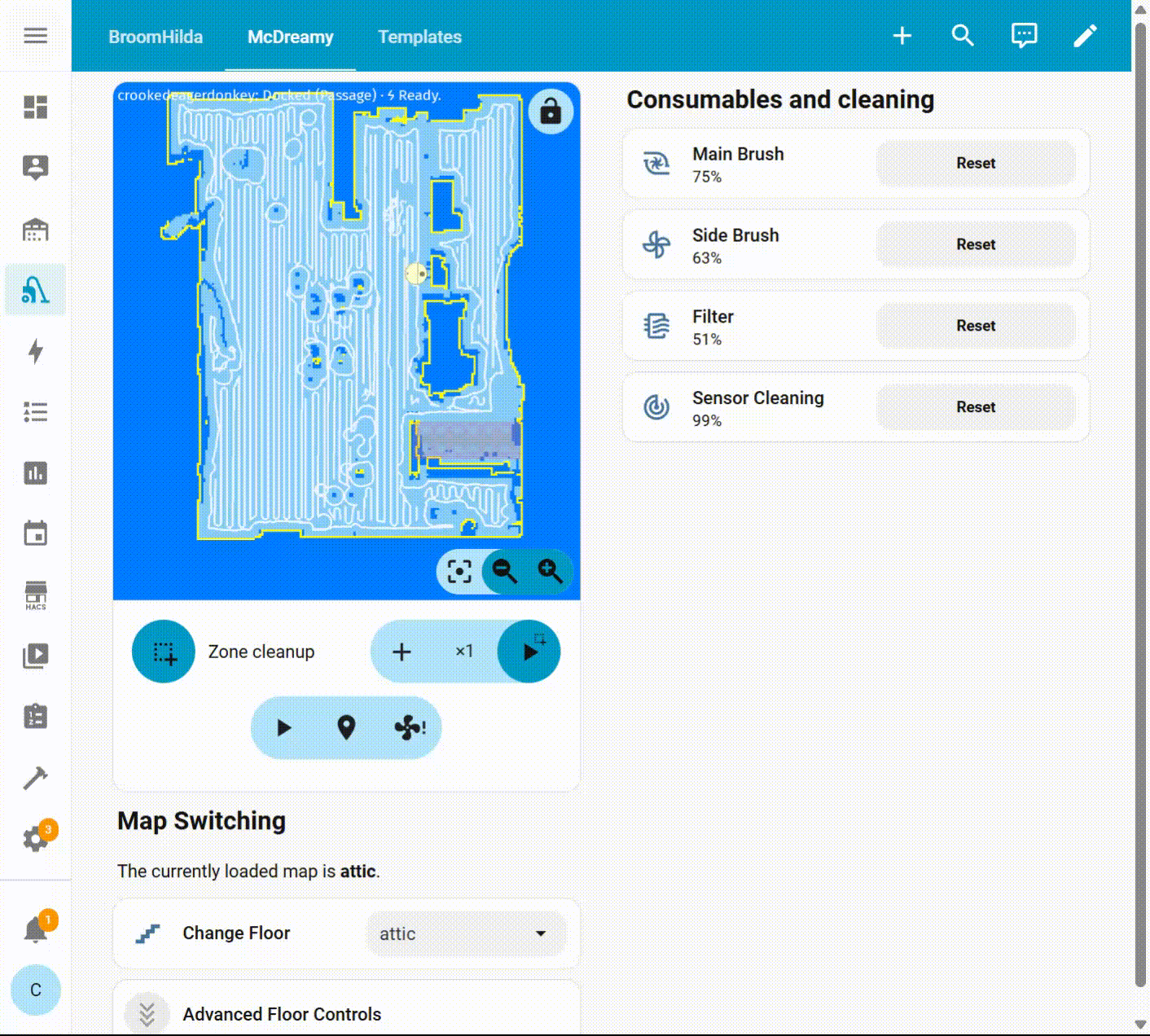
Task: Click the Main Brush 75% value
Action: pyautogui.click(x=707, y=177)
